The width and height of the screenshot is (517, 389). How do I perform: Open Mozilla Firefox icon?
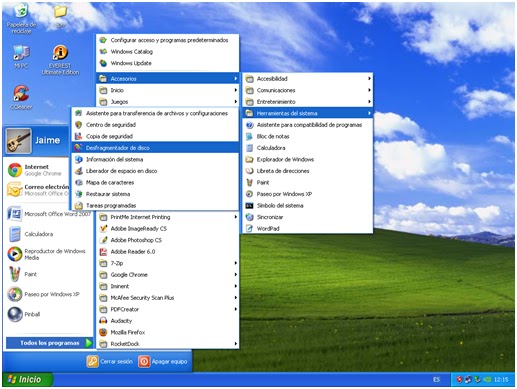[103, 332]
